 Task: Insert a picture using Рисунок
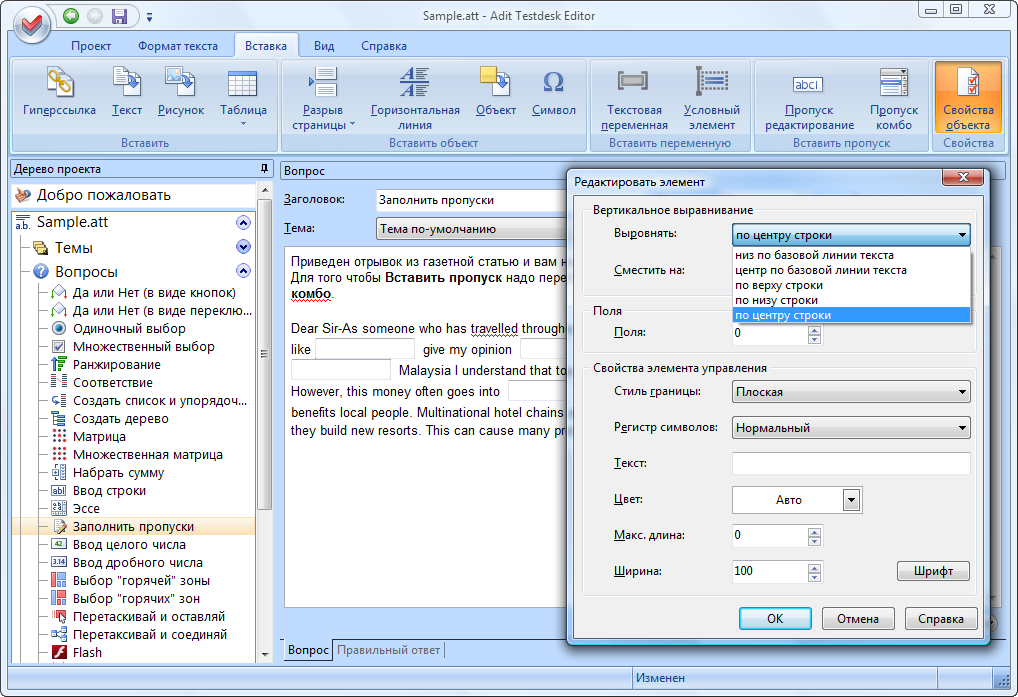181,92
